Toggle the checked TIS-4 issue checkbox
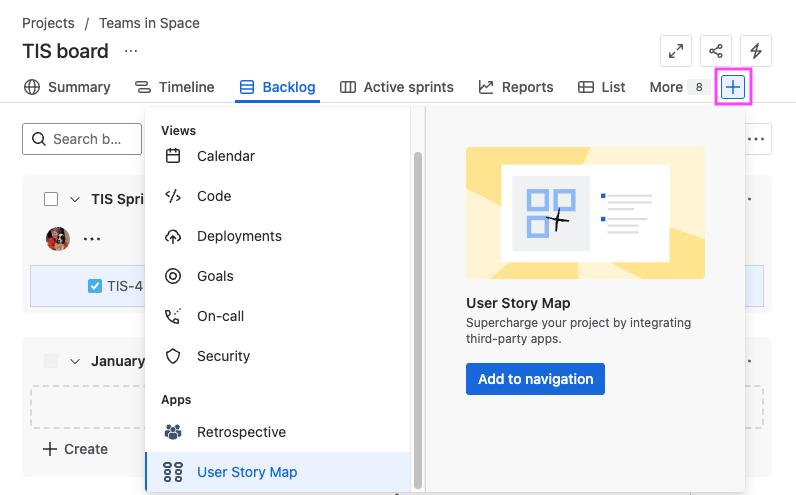Screen dimensions: 796x495 point(95,286)
